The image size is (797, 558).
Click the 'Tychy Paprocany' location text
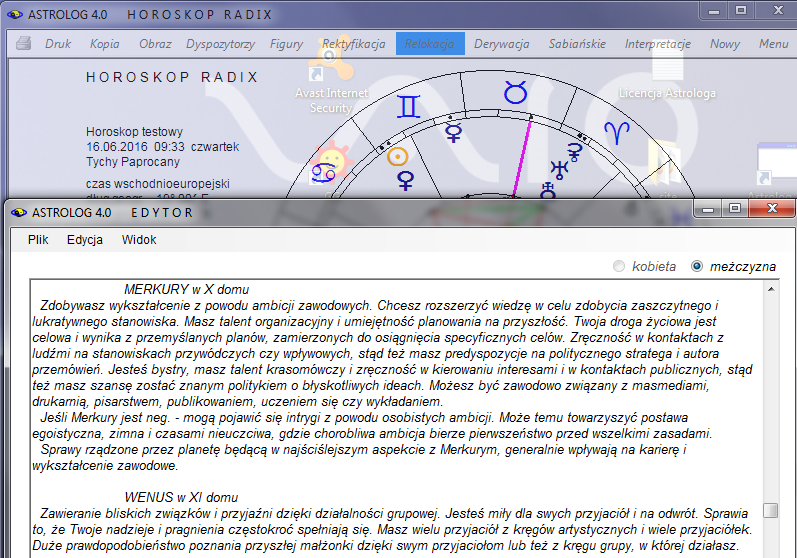pos(133,162)
